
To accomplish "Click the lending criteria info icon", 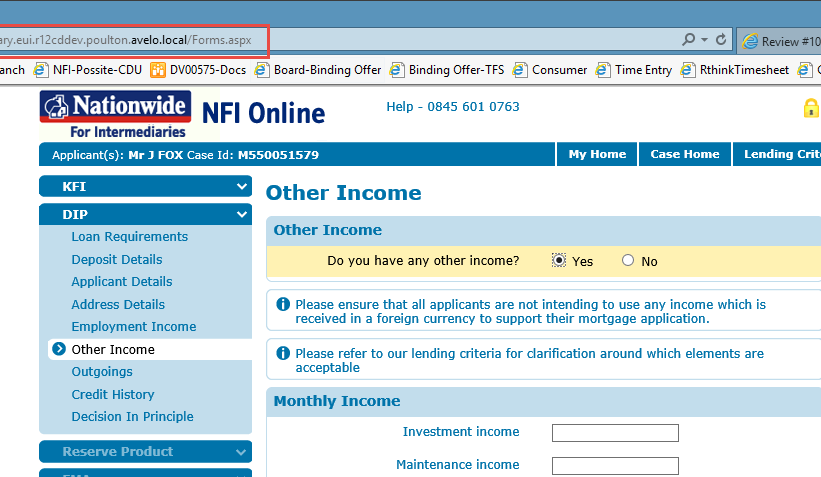I will pos(283,354).
